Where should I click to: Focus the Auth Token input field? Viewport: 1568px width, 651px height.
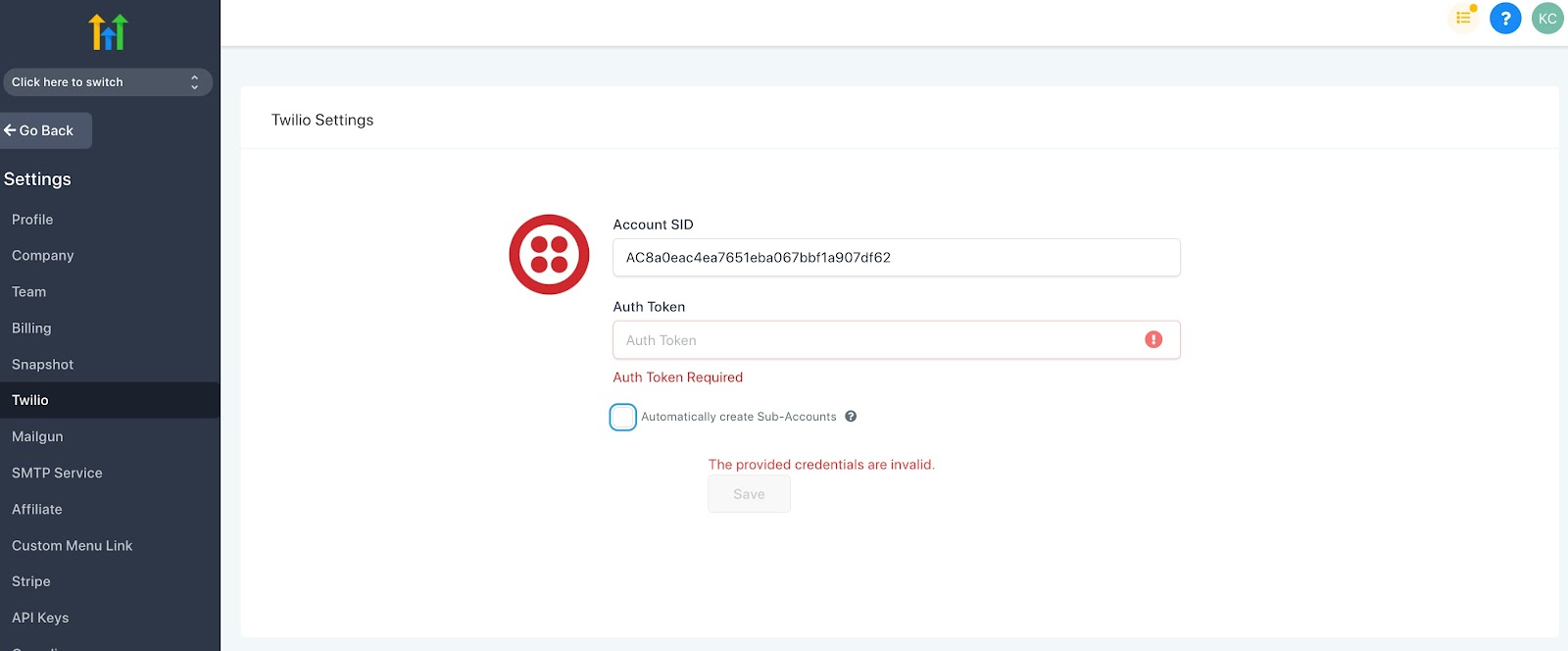(x=896, y=340)
